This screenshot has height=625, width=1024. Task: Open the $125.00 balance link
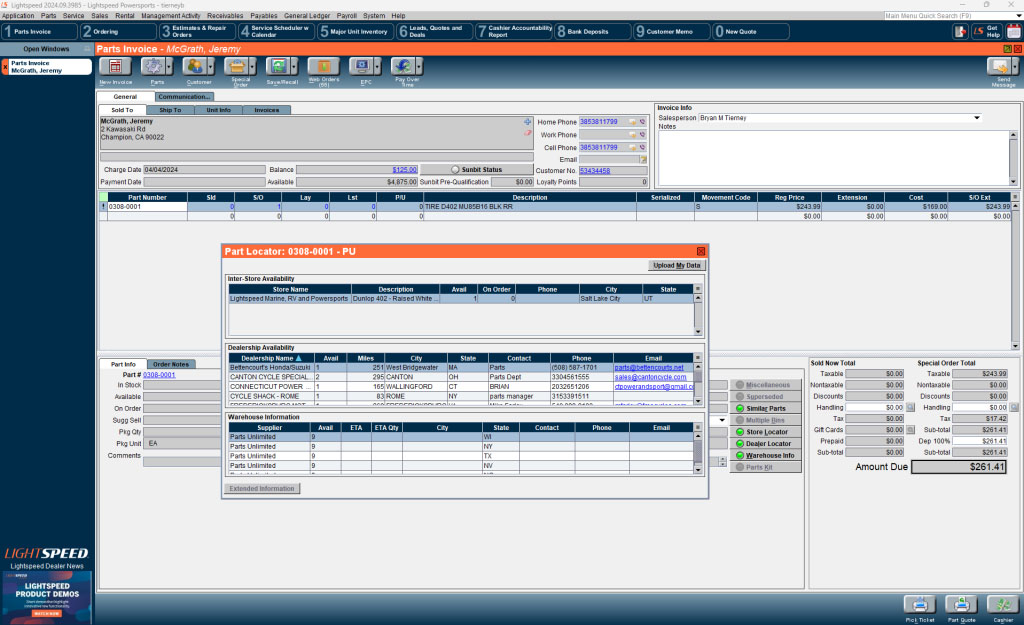click(x=404, y=170)
